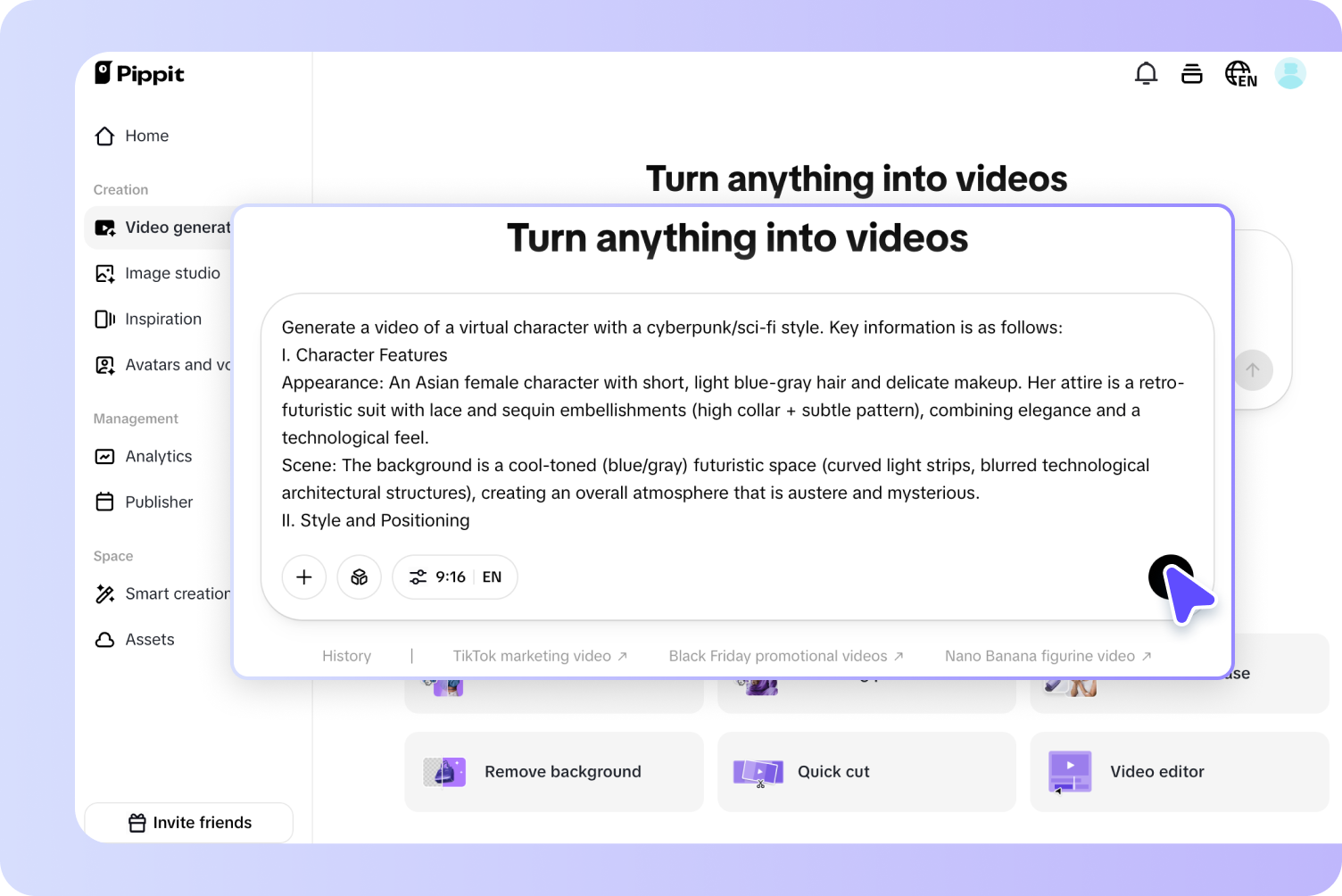1342x896 pixels.
Task: Switch to the History tab
Action: [x=346, y=655]
